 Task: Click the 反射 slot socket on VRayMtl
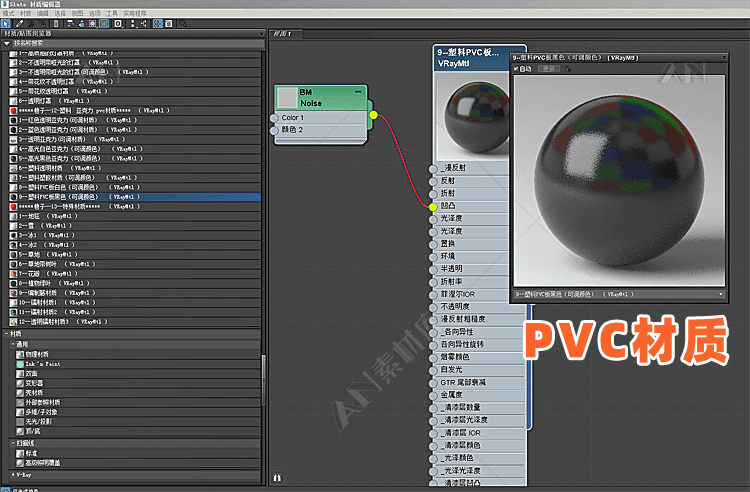[433, 182]
